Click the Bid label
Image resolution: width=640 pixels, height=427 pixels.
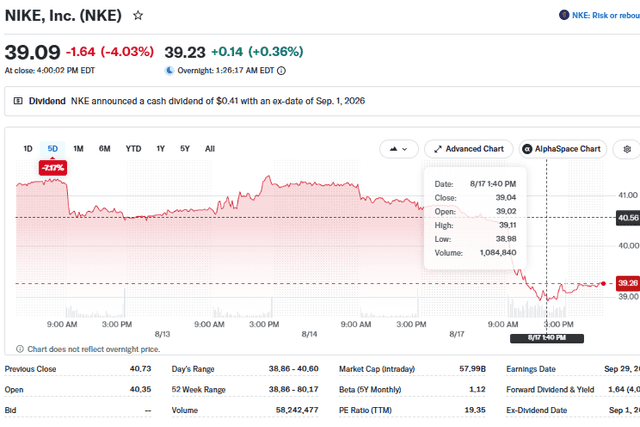(x=11, y=410)
